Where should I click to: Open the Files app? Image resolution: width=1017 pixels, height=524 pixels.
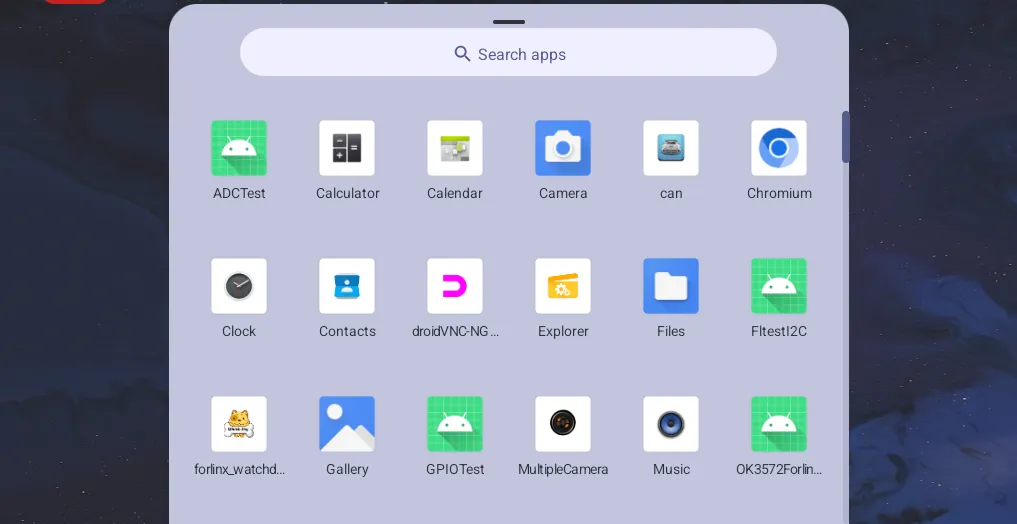[671, 286]
